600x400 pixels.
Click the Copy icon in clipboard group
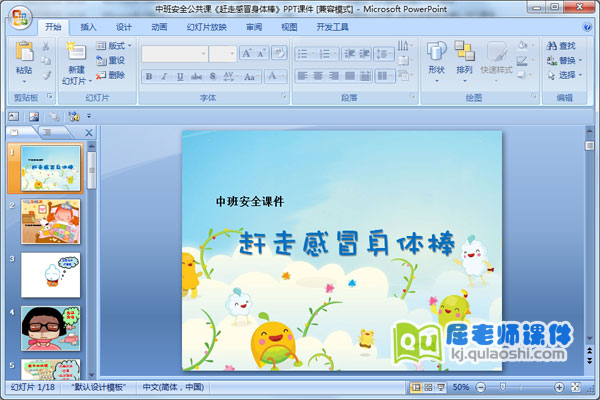[46, 60]
